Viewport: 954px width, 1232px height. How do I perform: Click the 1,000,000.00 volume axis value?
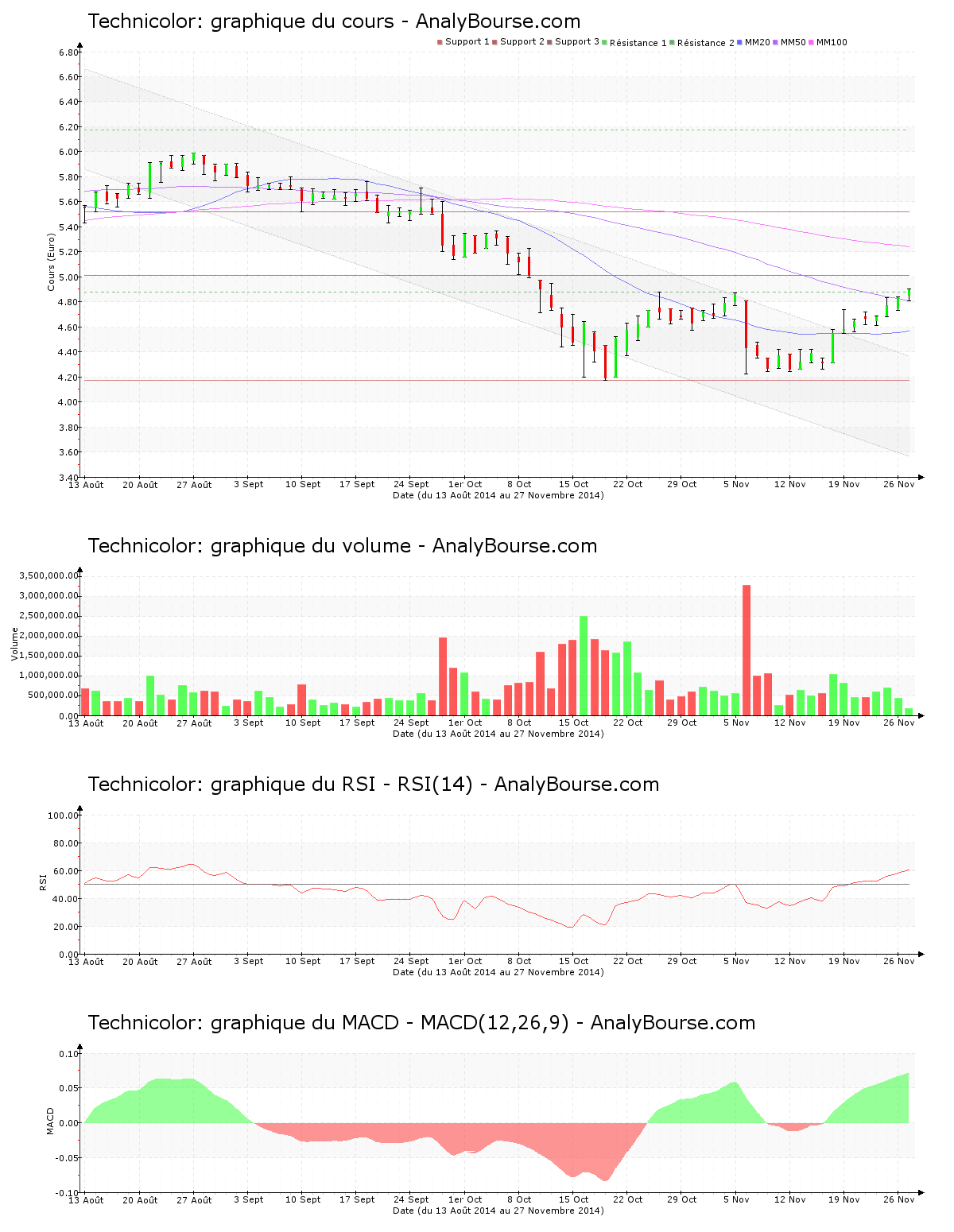tap(48, 676)
